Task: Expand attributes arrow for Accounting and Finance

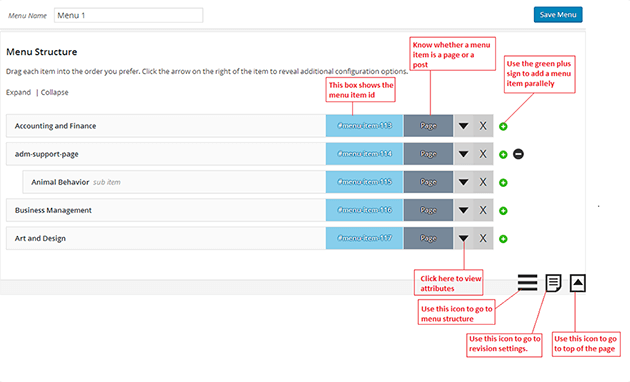Action: [463, 126]
